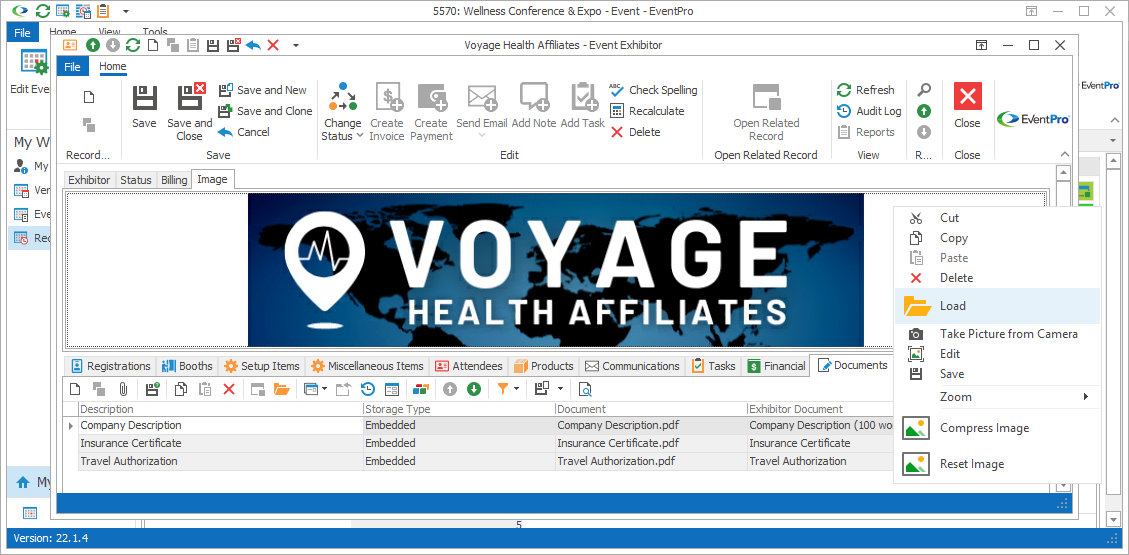Open Registrations tab

tap(111, 366)
